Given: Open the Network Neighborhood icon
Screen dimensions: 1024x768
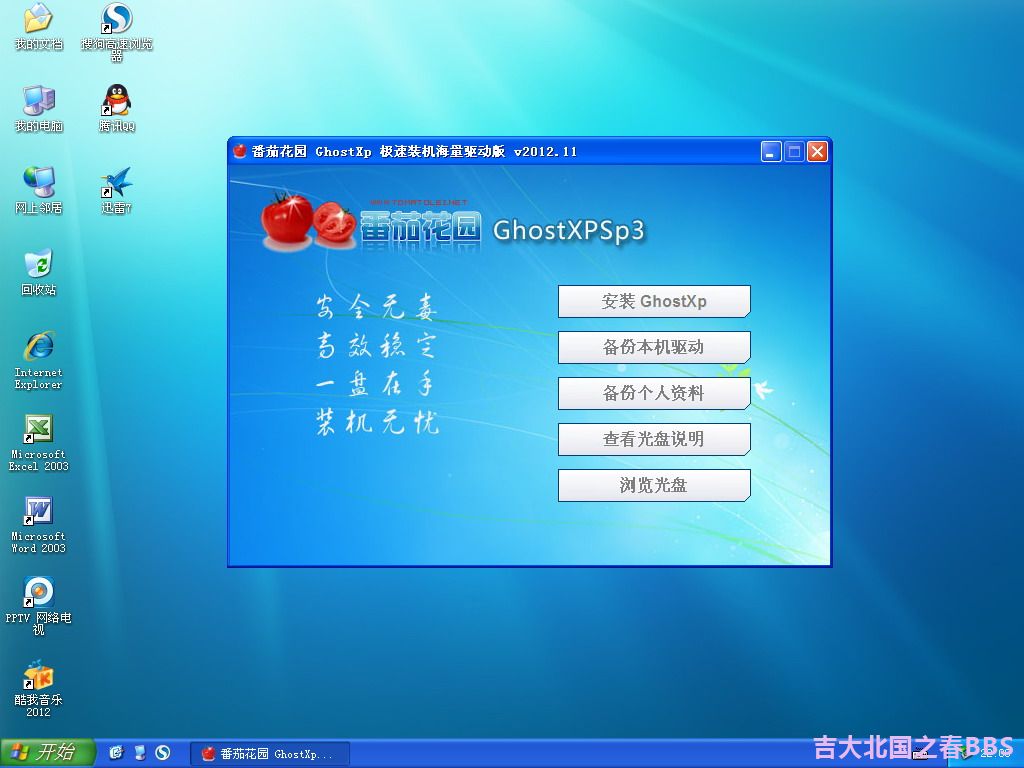Looking at the screenshot, I should 39,191.
